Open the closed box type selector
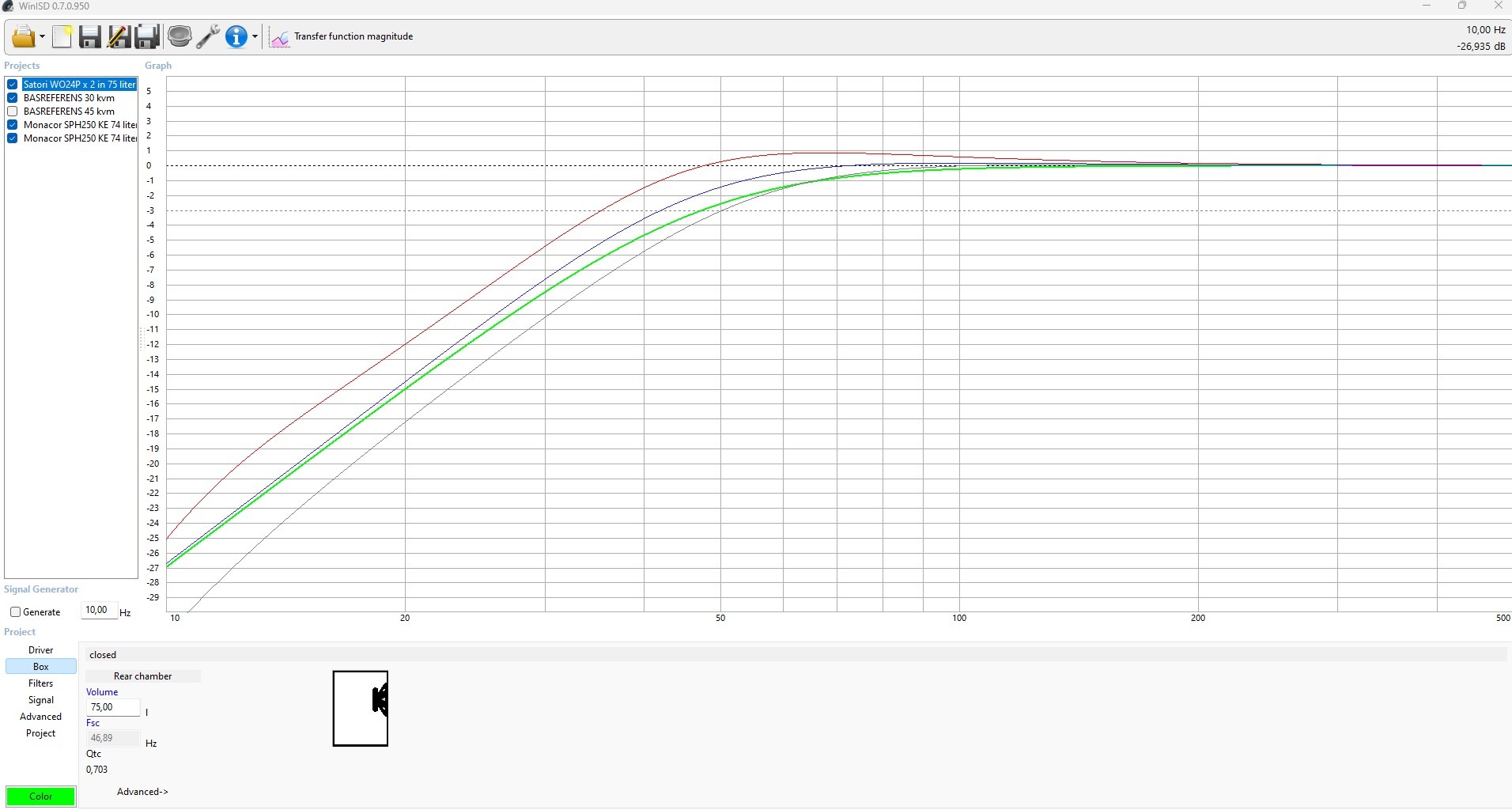 click(796, 655)
